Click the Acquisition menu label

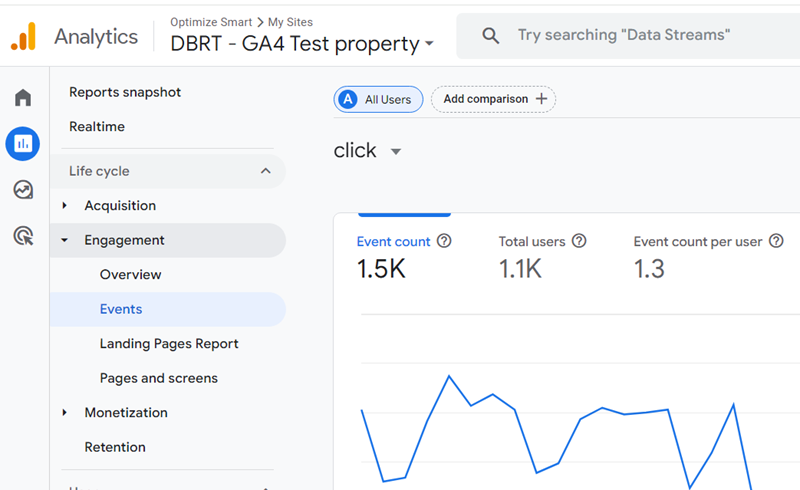pyautogui.click(x=120, y=206)
